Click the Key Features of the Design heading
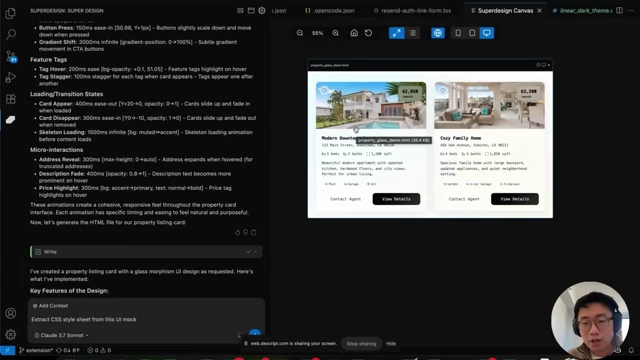 coord(69,291)
